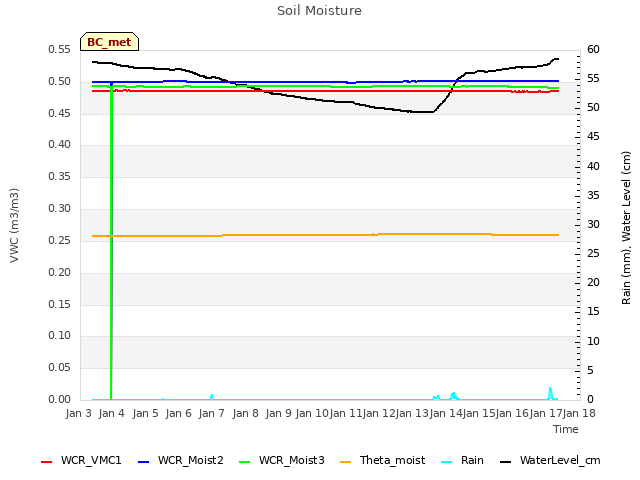Click the Rain (mm), Water Level (cm) axis label
This screenshot has width=640, height=480.
(626, 228)
